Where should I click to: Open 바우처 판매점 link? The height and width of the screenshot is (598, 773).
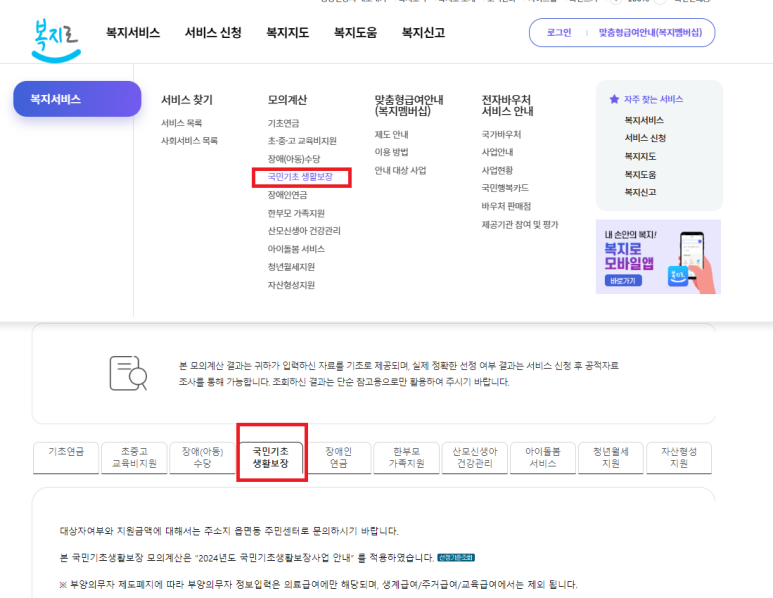pyautogui.click(x=506, y=206)
